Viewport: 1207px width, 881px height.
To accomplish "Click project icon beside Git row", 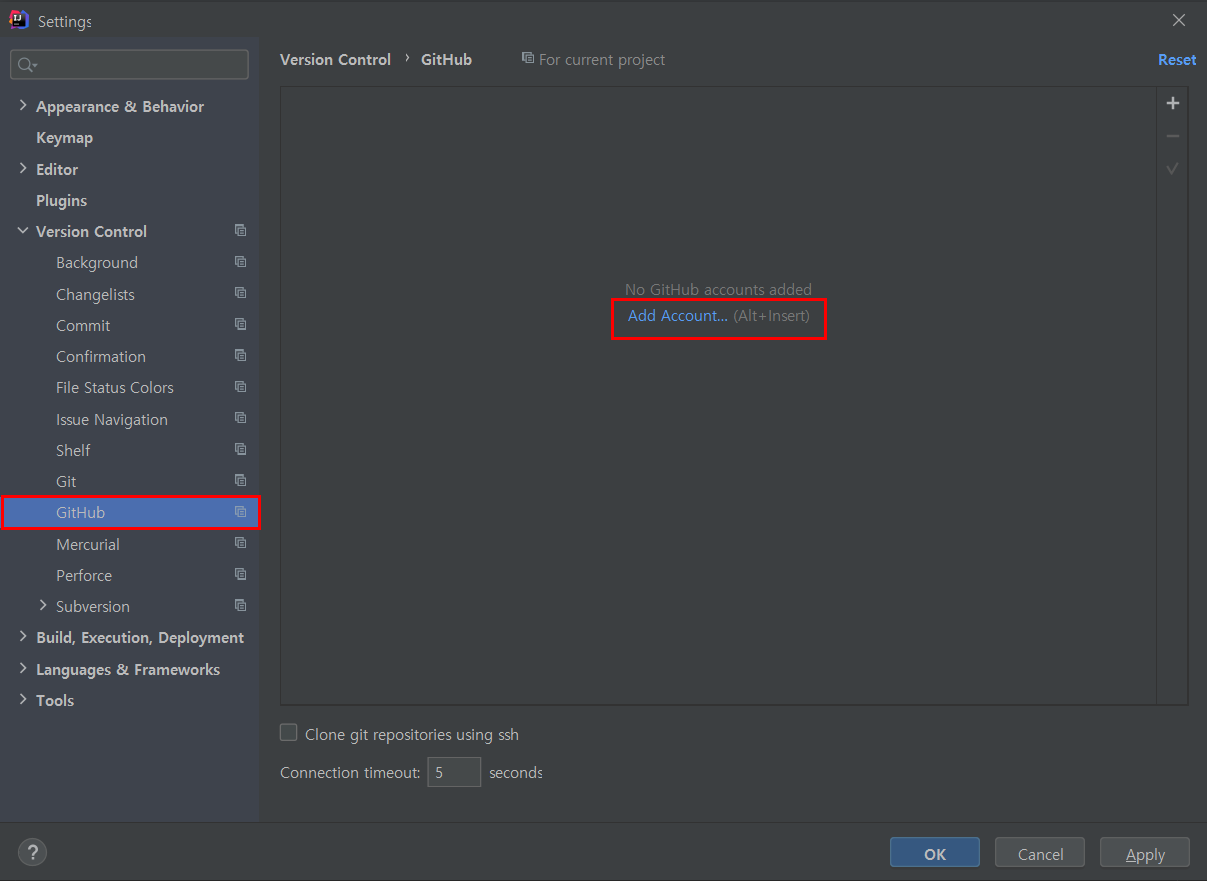I will [x=240, y=481].
